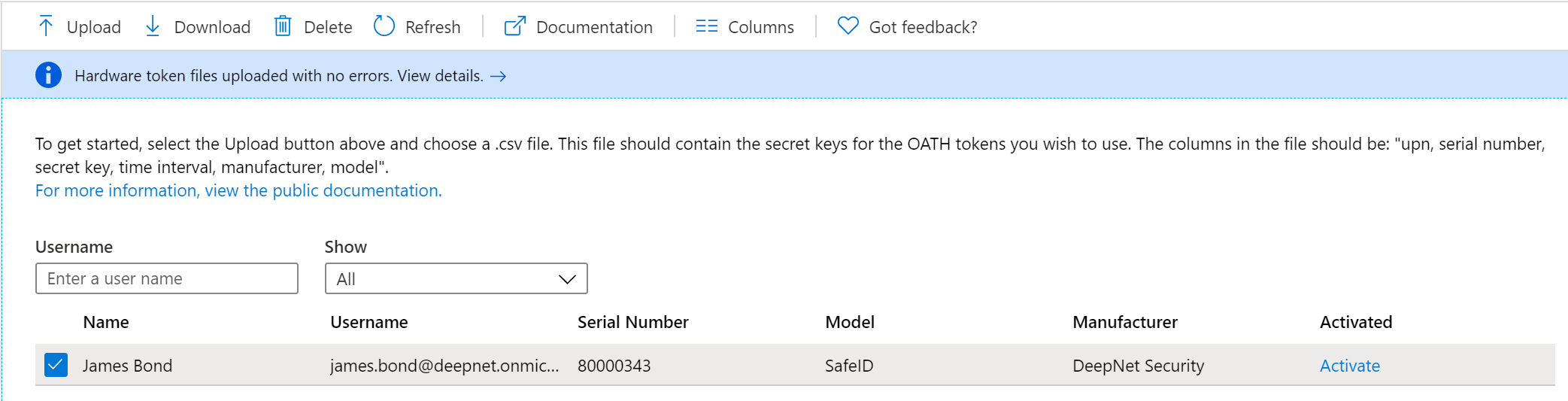Click the blue info icon in banner
The image size is (1568, 401).
(49, 75)
